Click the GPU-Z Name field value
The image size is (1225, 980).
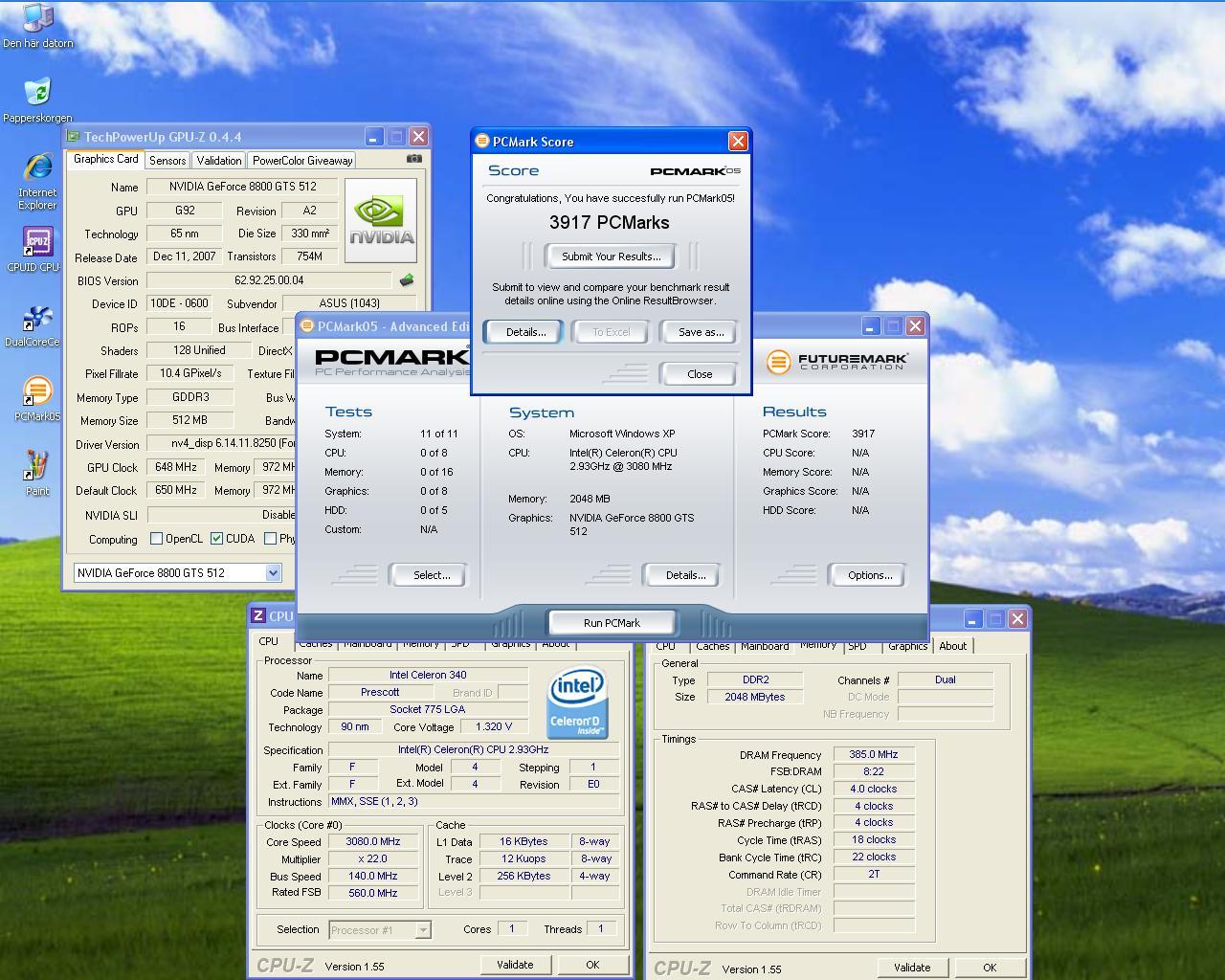[x=242, y=187]
